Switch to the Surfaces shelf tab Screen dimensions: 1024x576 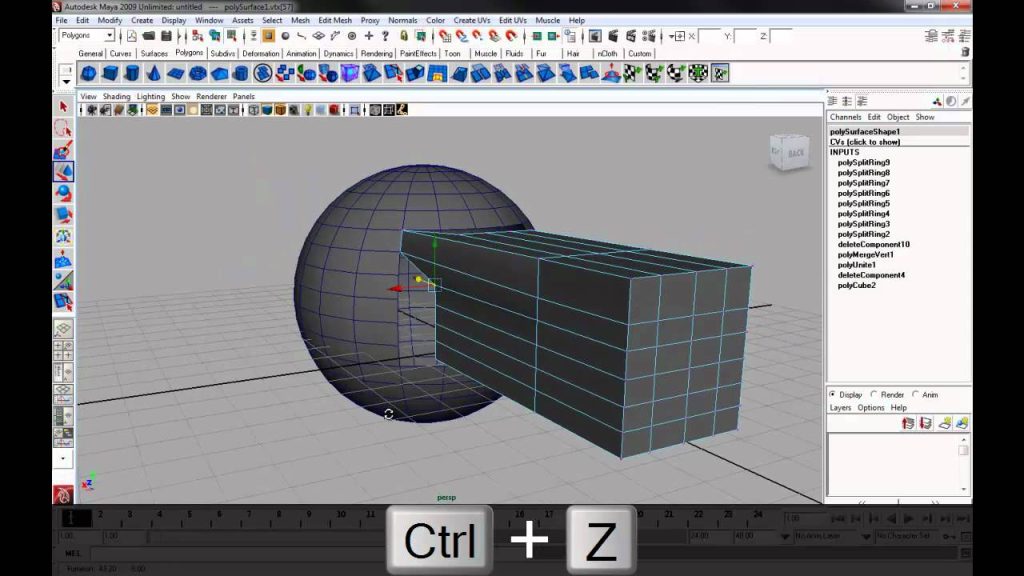[x=154, y=54]
